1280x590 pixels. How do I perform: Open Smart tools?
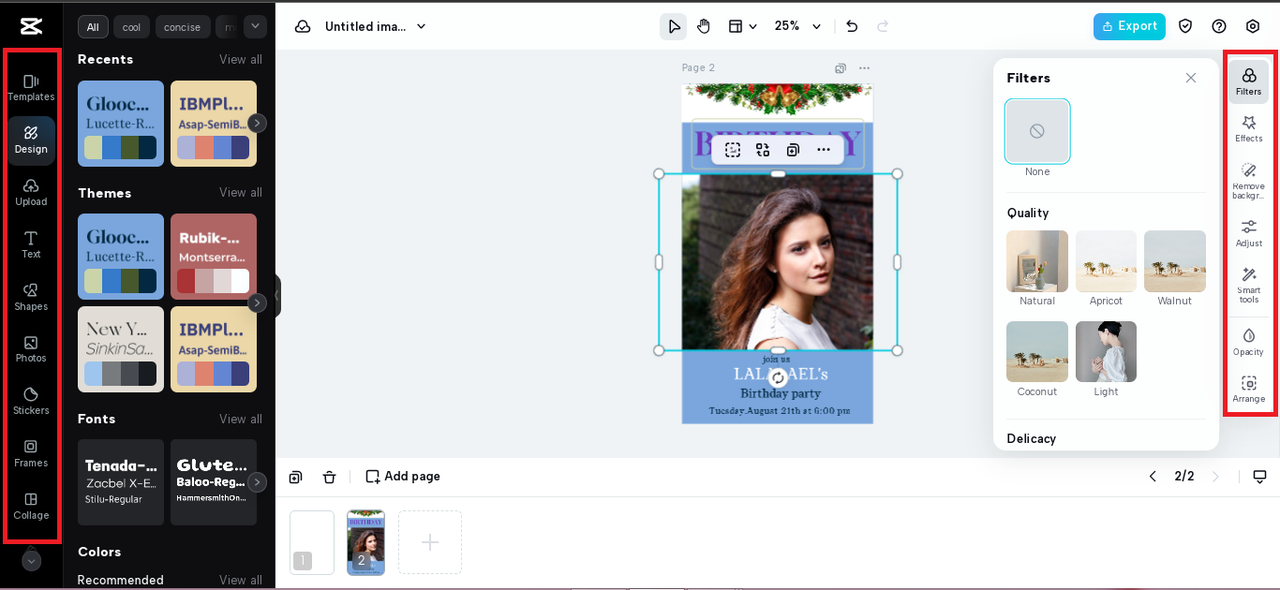[1249, 285]
